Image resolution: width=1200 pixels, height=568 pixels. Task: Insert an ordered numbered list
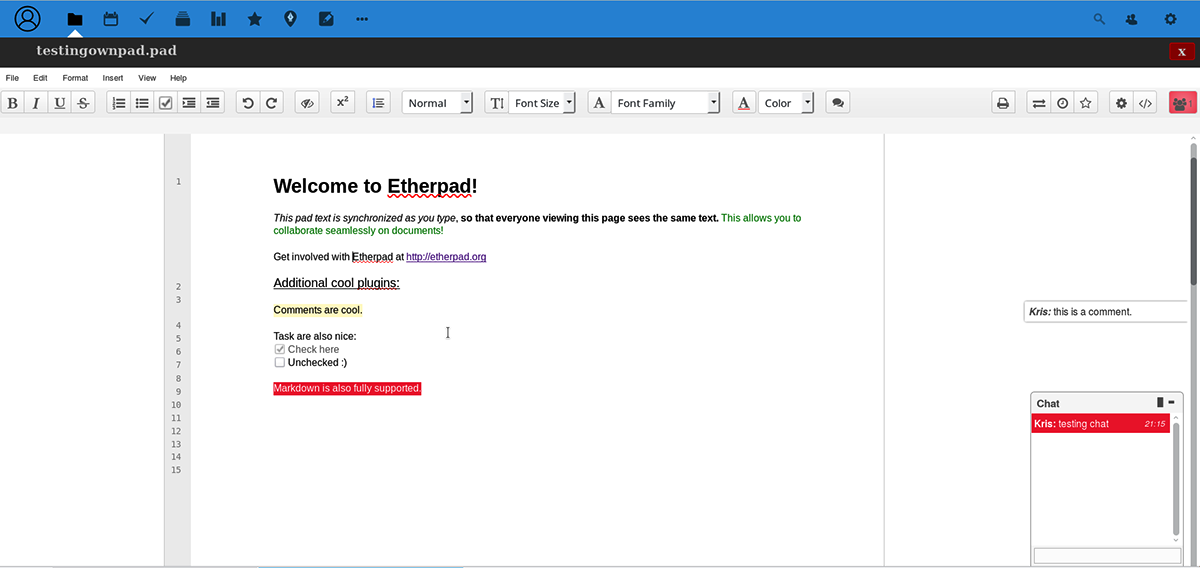coord(119,103)
